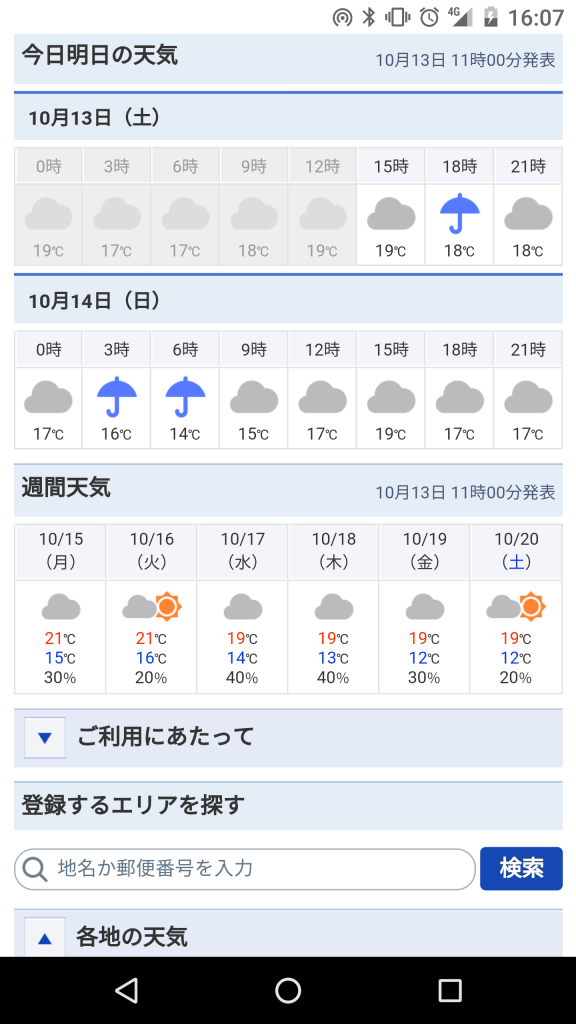Tap the Android back navigation button

[x=126, y=990]
